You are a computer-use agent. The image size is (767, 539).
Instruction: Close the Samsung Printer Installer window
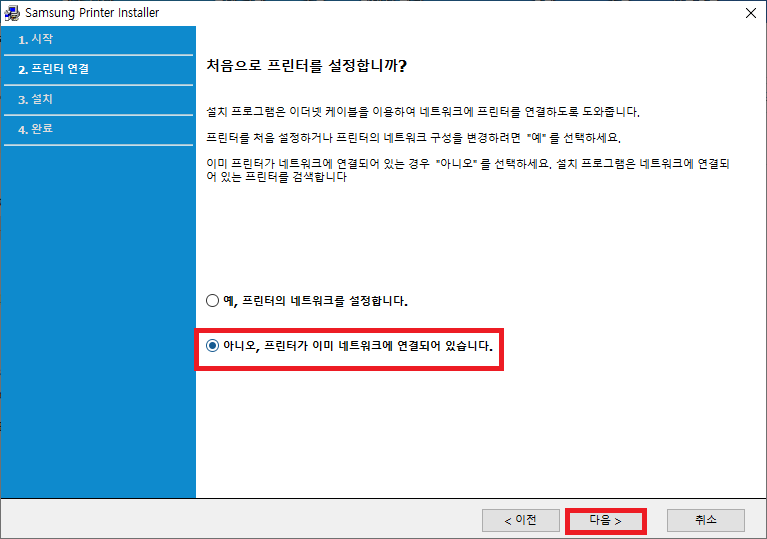[751, 13]
